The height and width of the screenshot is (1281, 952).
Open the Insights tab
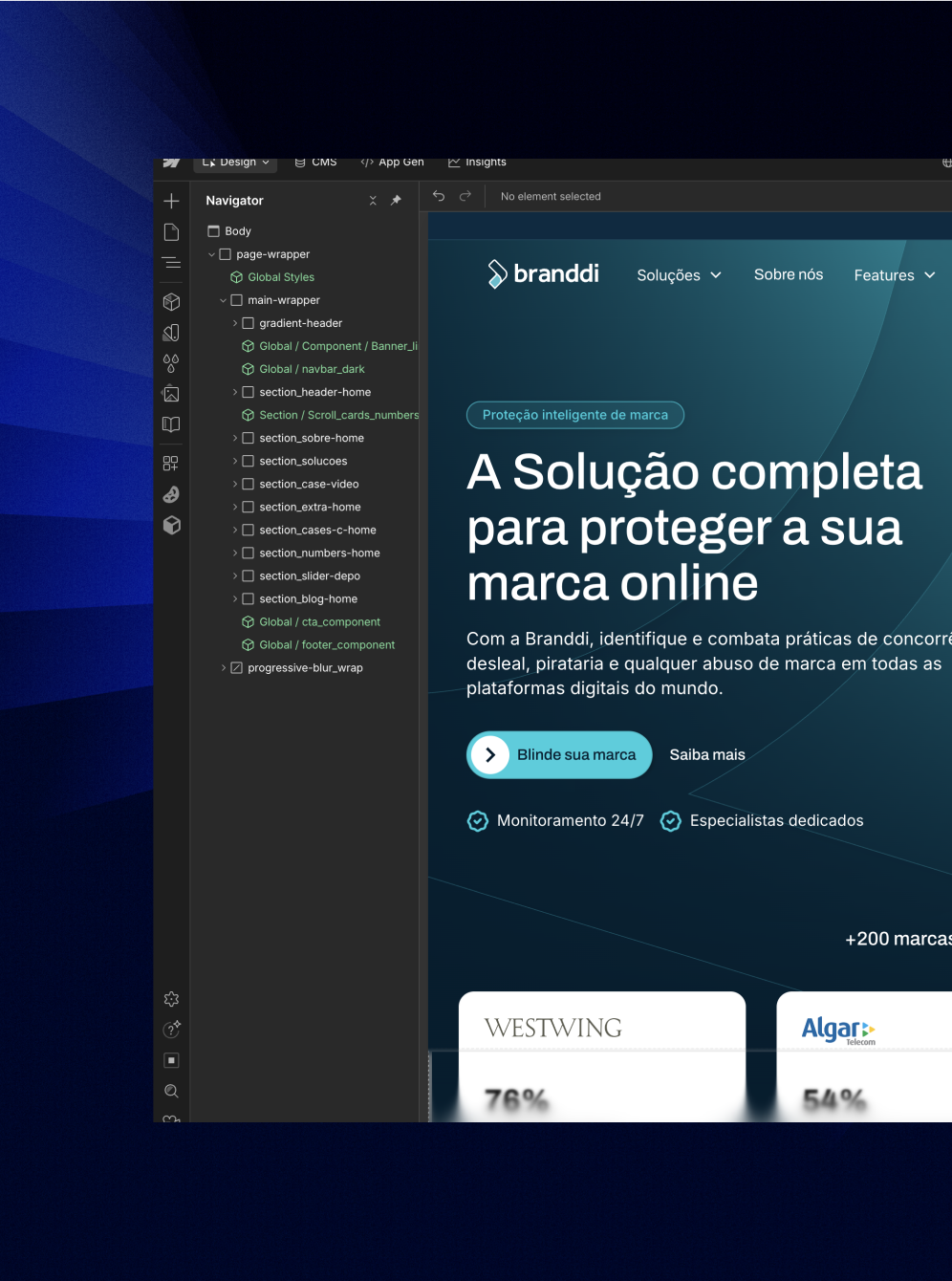(477, 163)
